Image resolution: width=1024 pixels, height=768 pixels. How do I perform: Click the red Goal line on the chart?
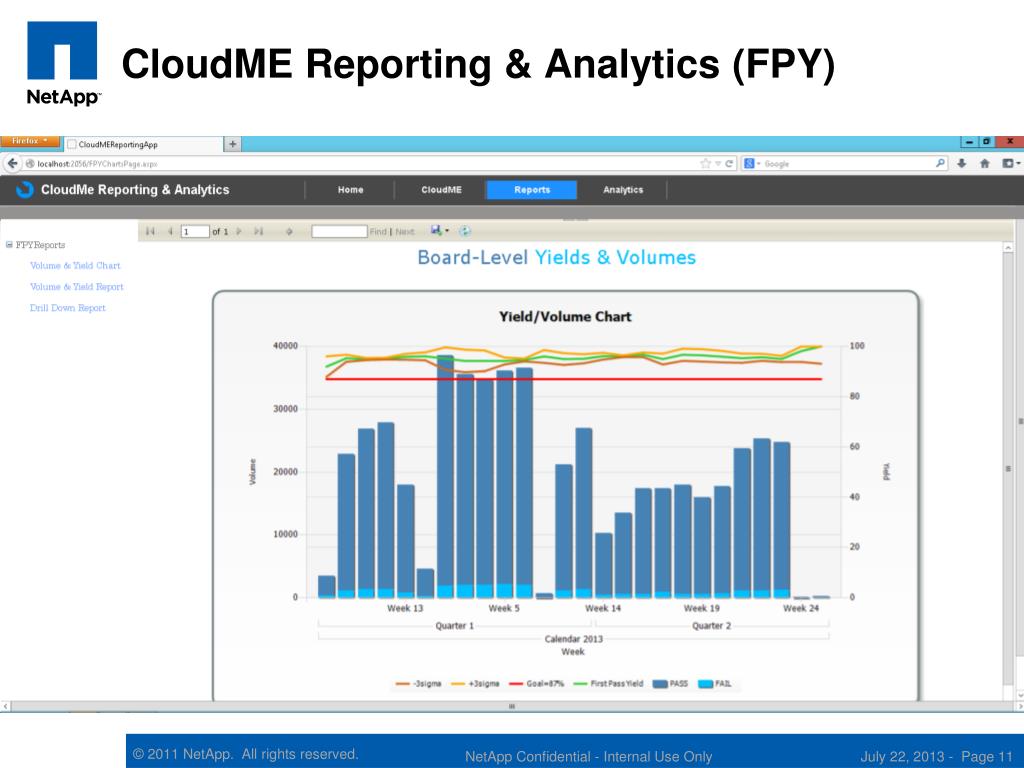[x=573, y=379]
